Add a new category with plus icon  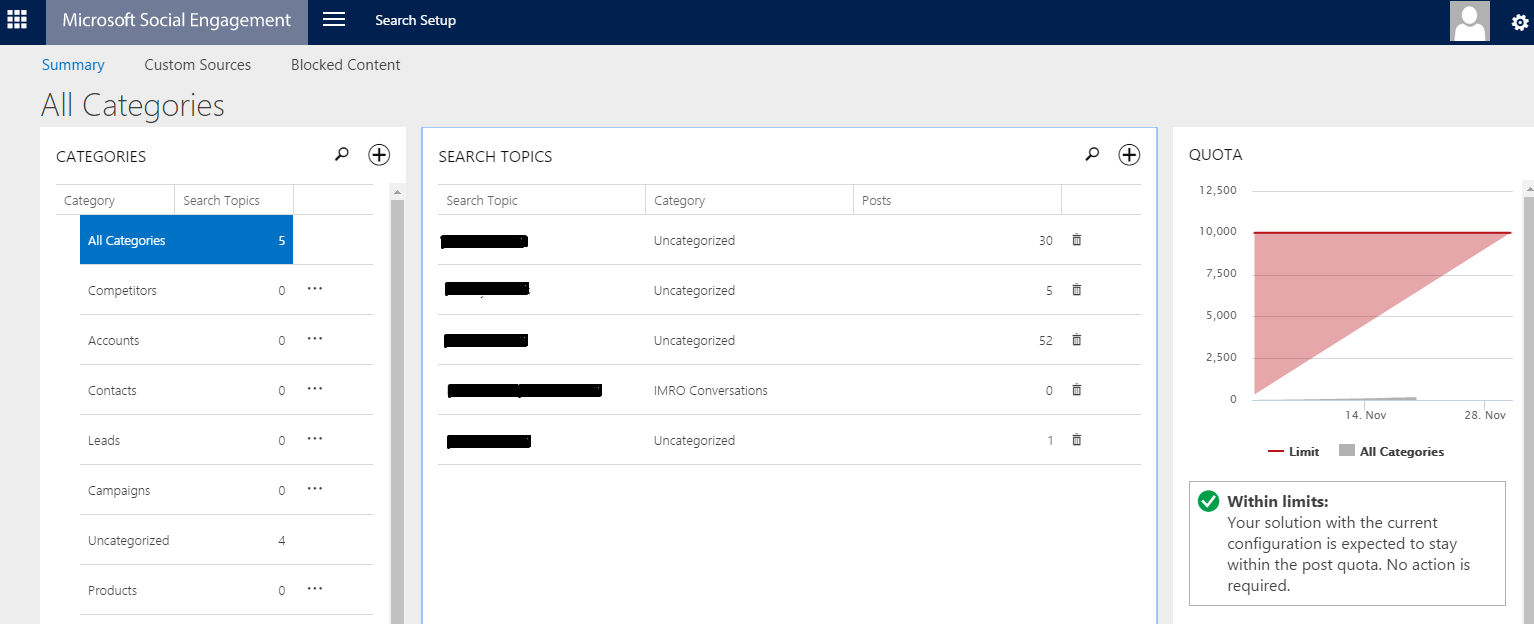coord(379,154)
